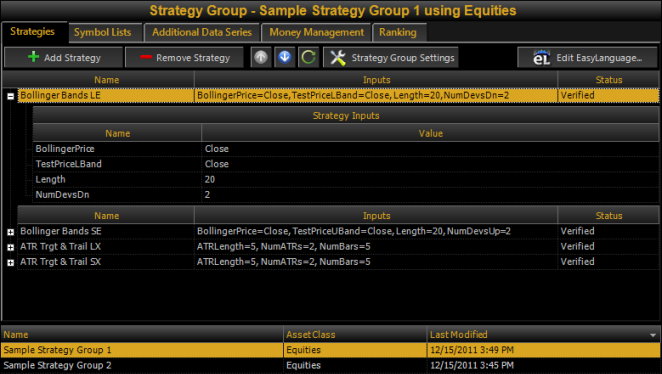
Task: Open Edit EasyLanguage editor
Action: click(x=587, y=57)
